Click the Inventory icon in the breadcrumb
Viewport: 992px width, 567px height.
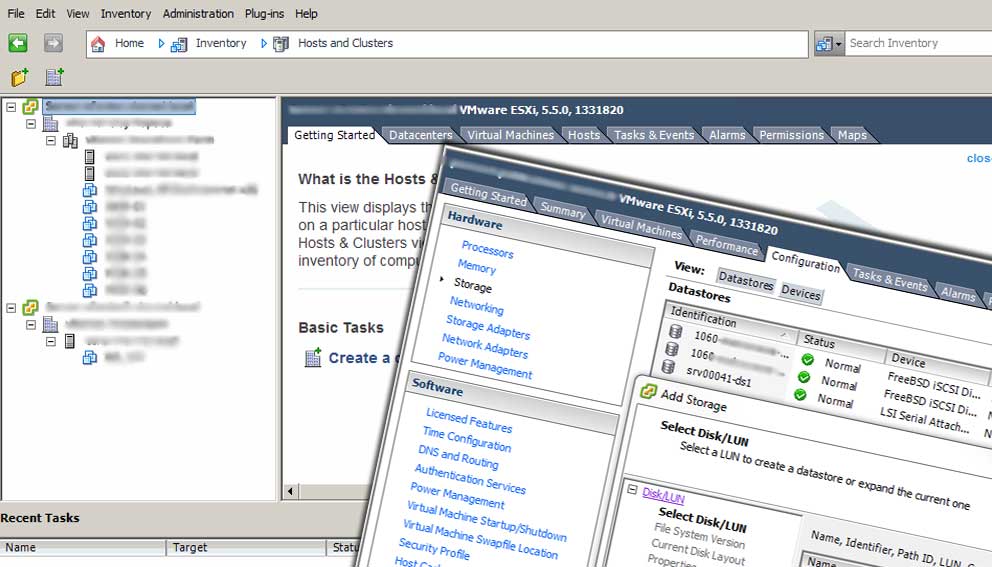point(179,44)
